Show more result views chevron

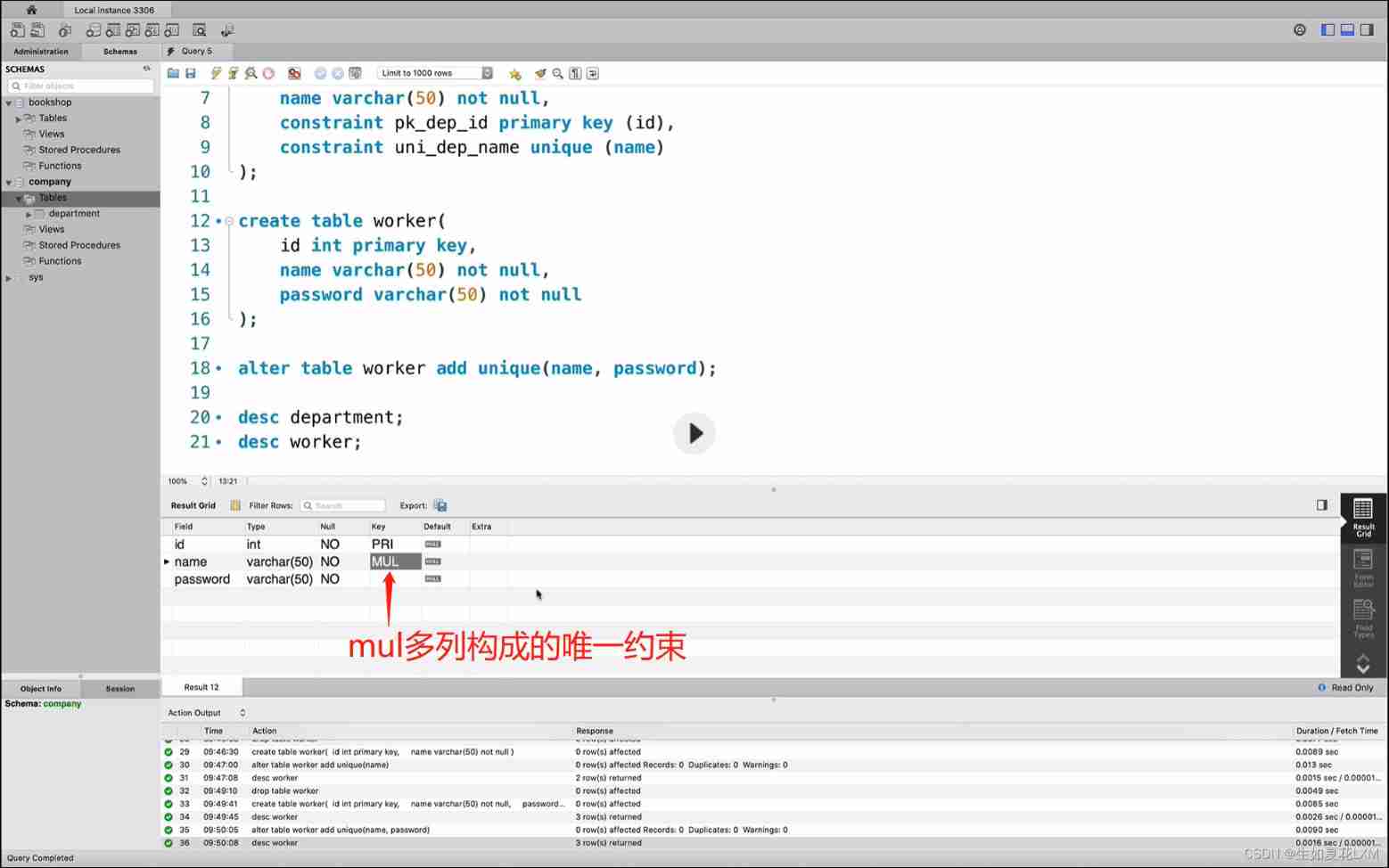click(x=1363, y=664)
